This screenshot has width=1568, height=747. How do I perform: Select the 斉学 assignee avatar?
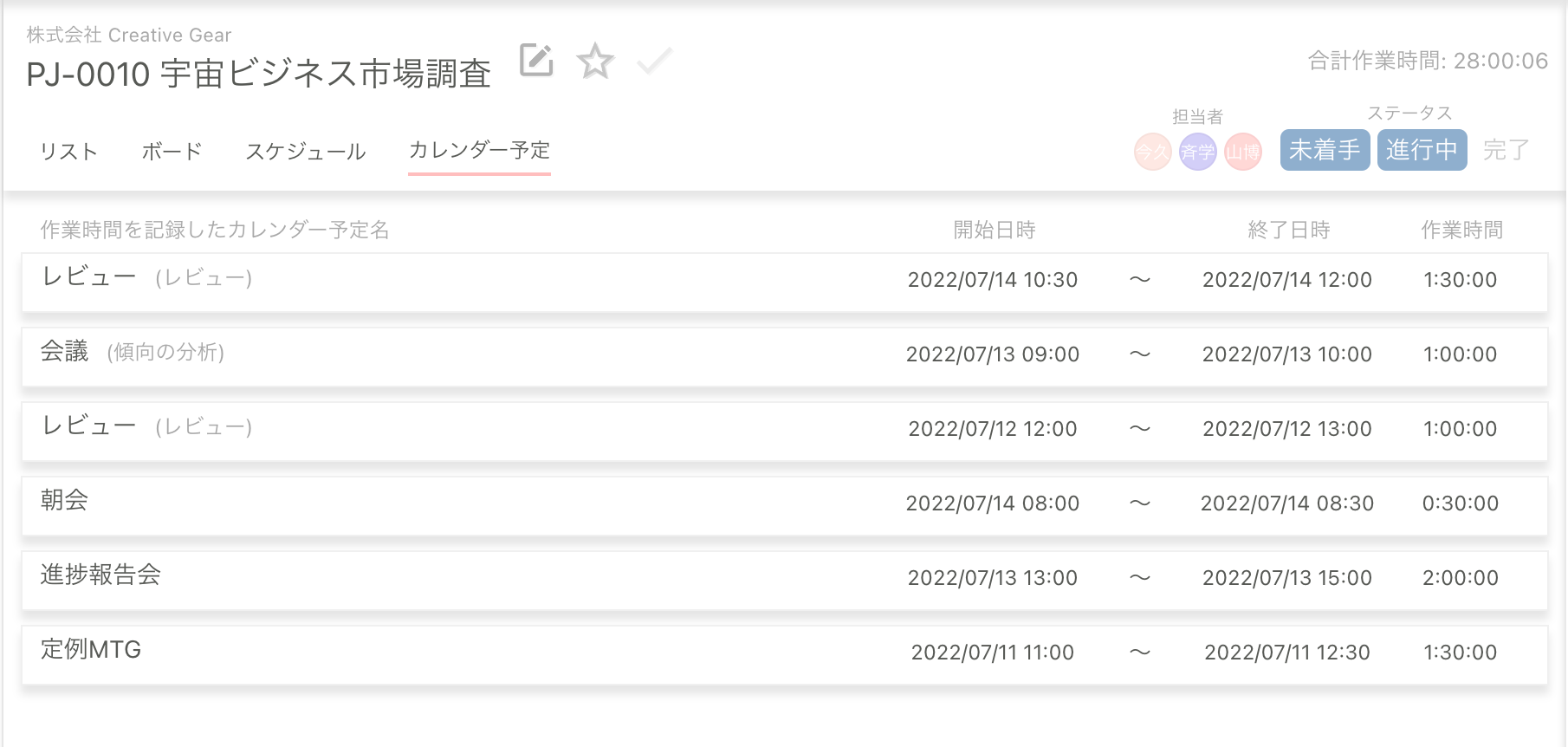1197,153
